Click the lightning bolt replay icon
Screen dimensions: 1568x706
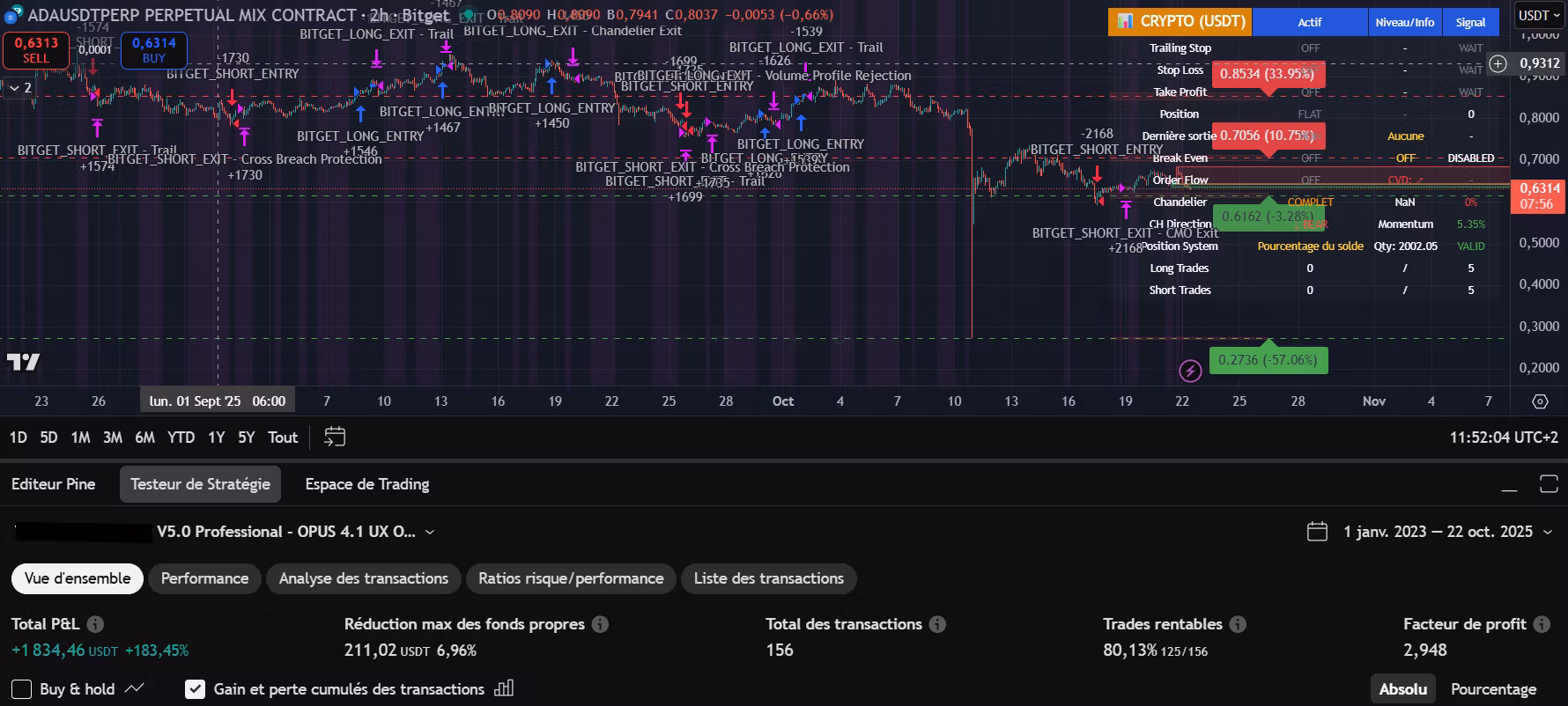pos(1190,371)
